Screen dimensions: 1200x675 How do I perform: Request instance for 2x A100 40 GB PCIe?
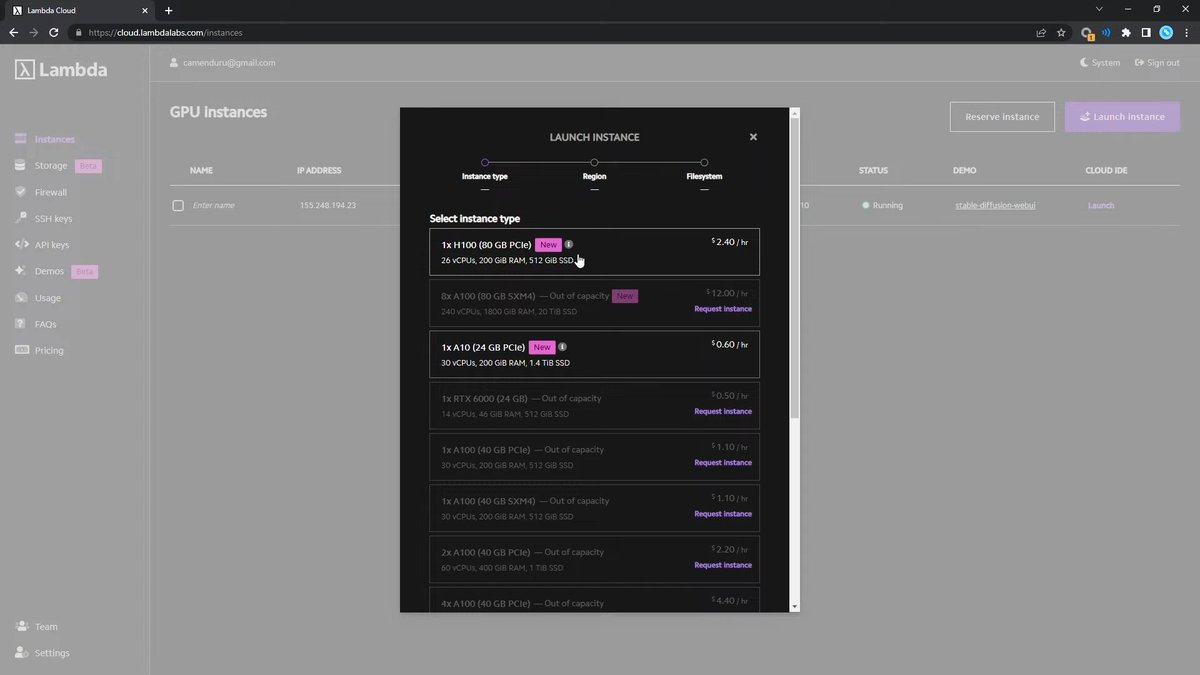click(723, 565)
